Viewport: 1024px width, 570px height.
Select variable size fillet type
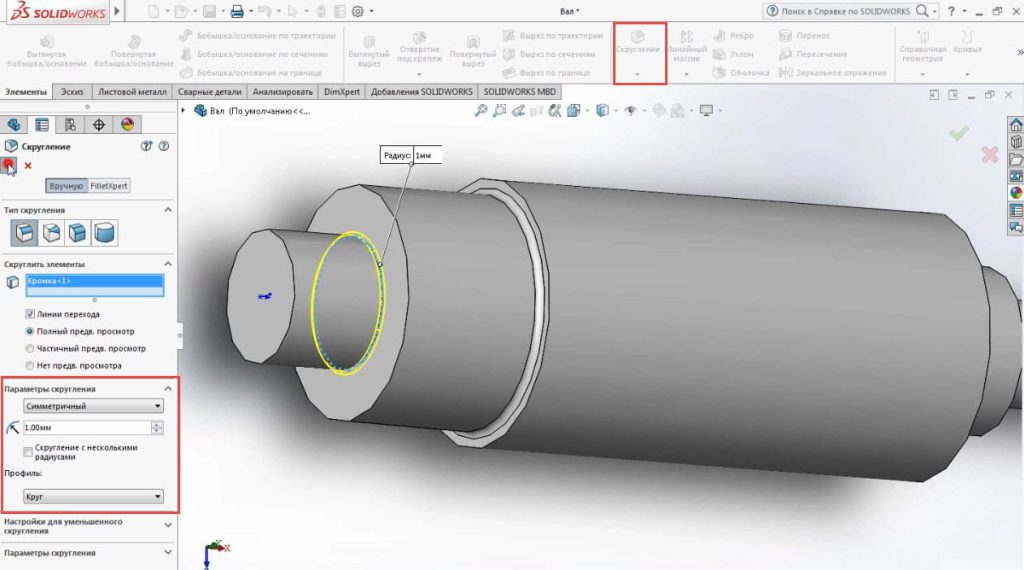[x=51, y=232]
